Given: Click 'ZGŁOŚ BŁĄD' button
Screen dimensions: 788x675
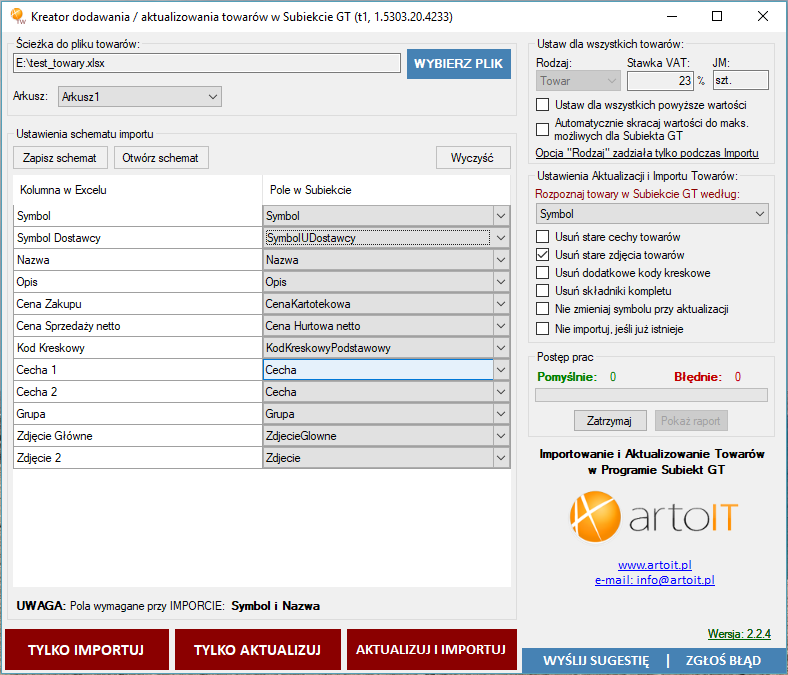Looking at the screenshot, I should (x=724, y=660).
